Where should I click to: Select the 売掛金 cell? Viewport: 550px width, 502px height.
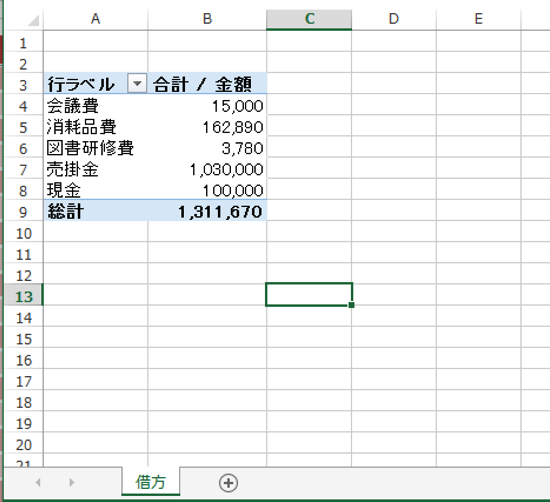pyautogui.click(x=95, y=168)
